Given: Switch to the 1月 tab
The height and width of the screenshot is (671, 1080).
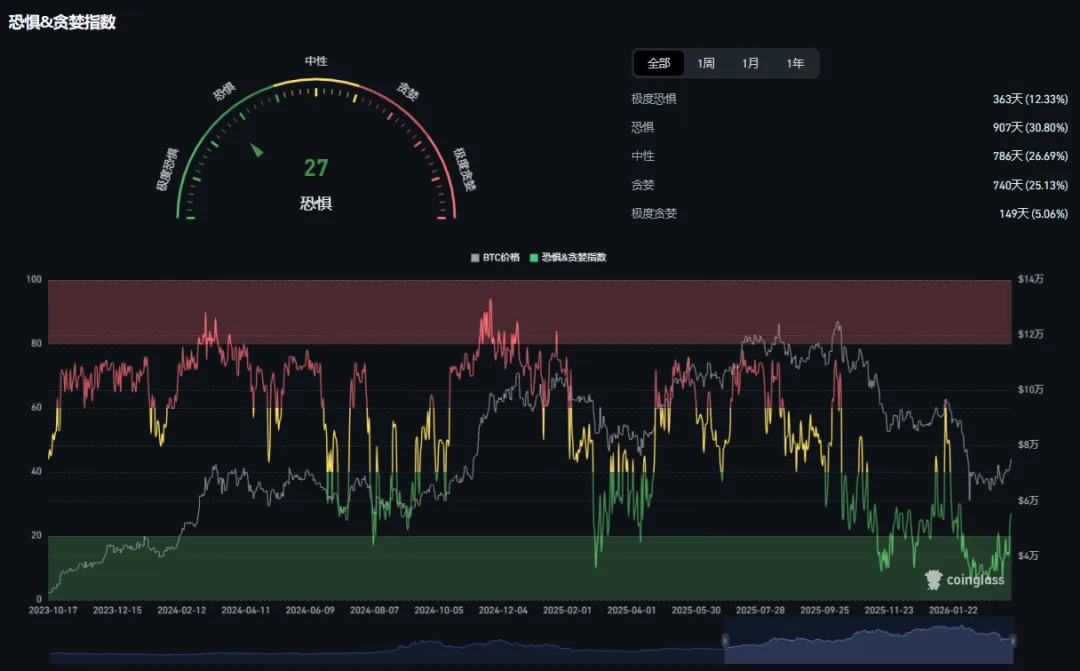Looking at the screenshot, I should tap(750, 63).
